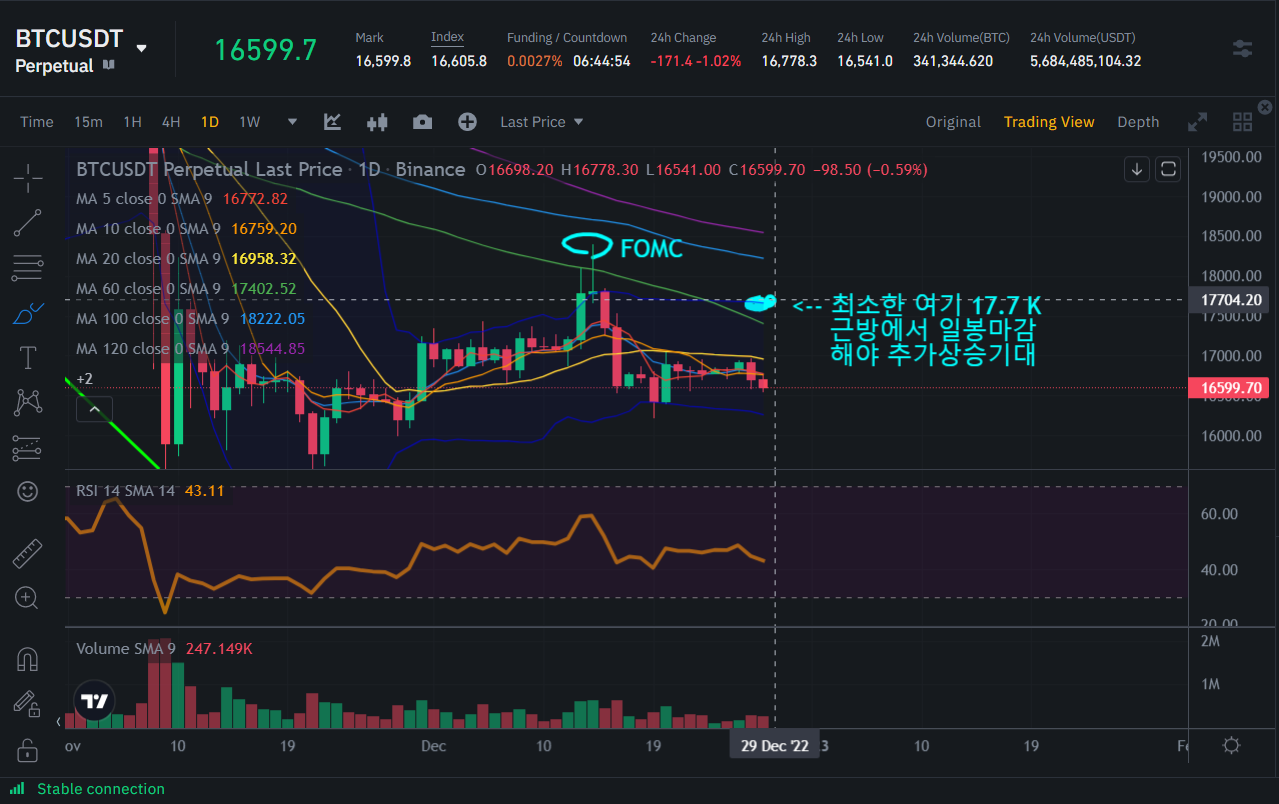Select the 4H timeframe
Viewport: 1279px width, 804px height.
(171, 122)
